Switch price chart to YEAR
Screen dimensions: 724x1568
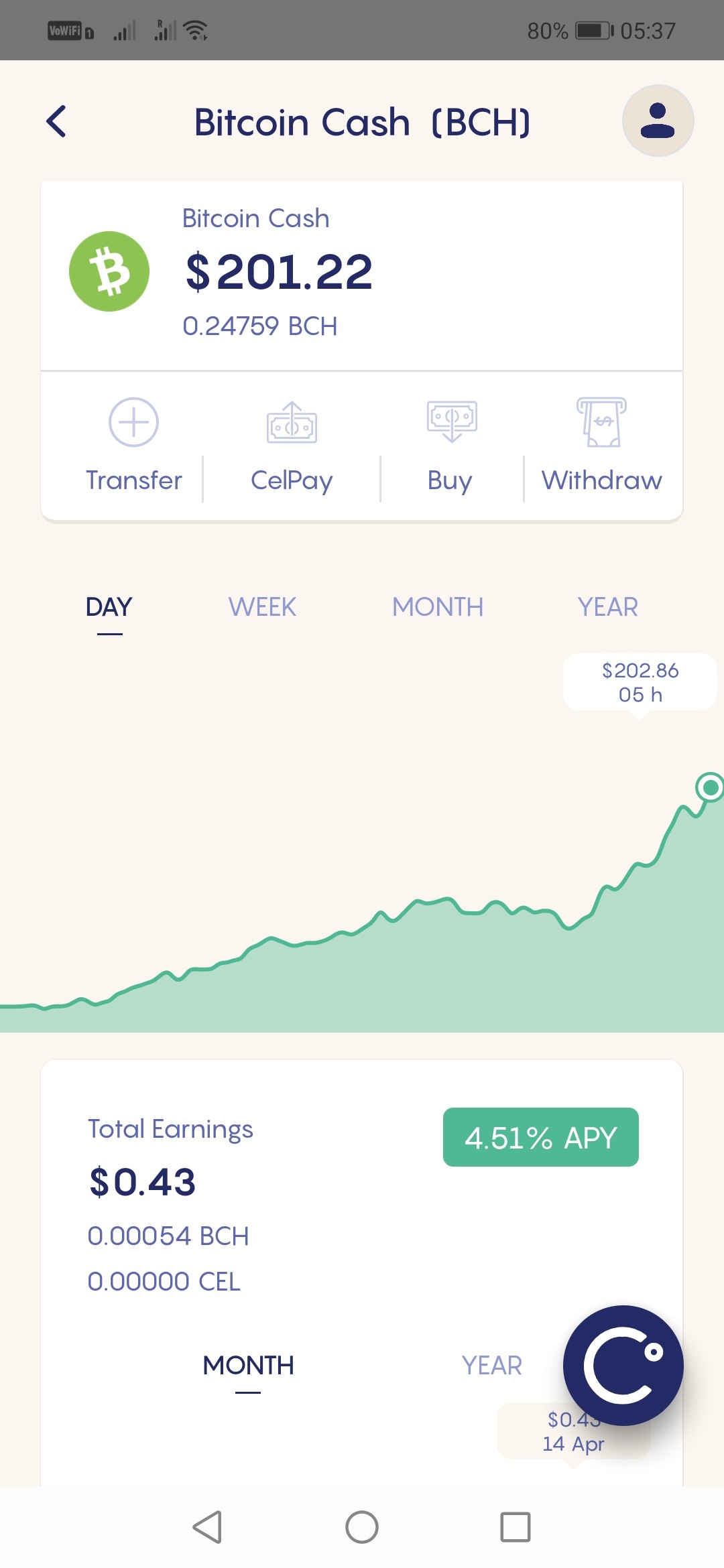coord(608,607)
